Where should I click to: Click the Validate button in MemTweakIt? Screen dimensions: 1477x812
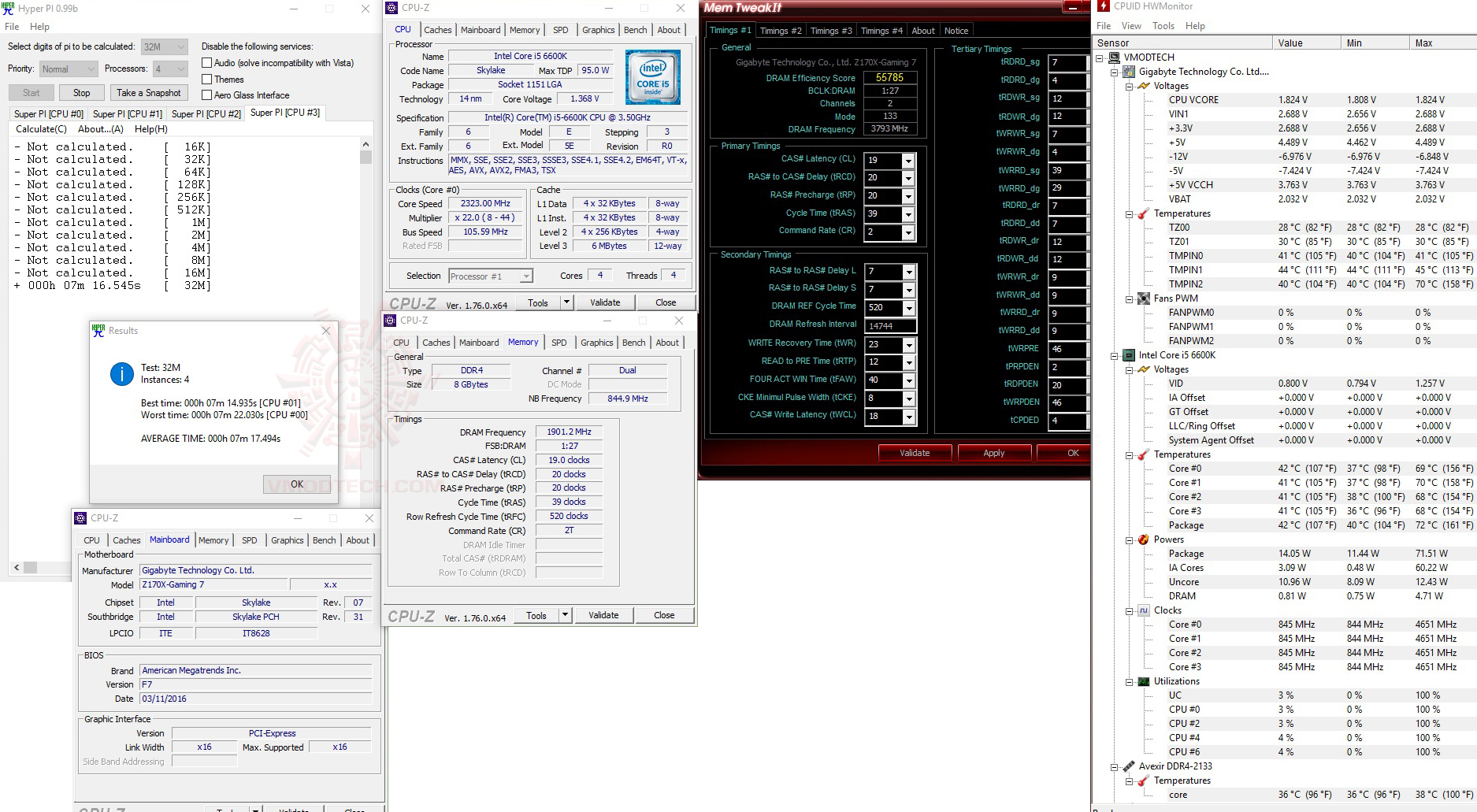(x=915, y=453)
